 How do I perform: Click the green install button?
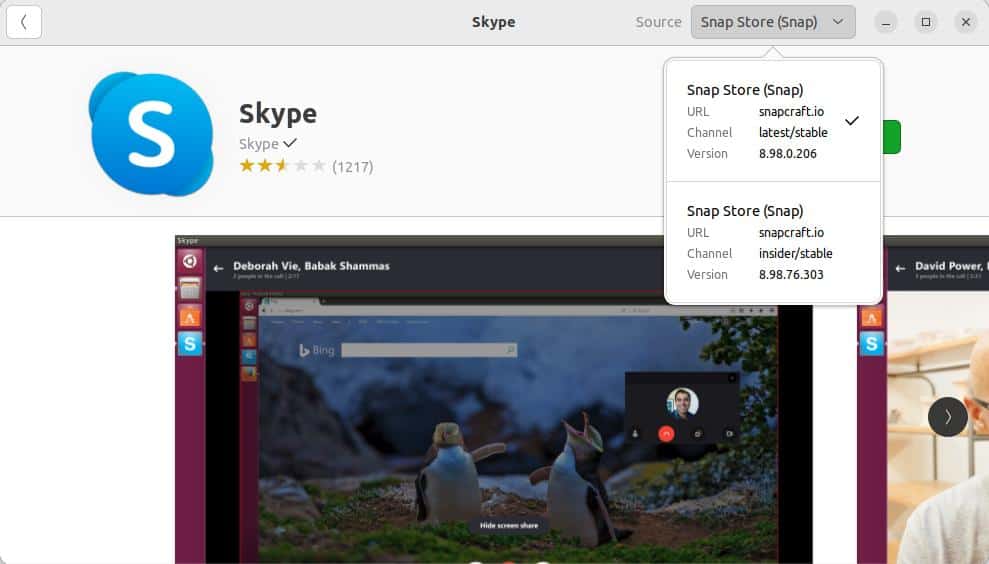coord(891,137)
